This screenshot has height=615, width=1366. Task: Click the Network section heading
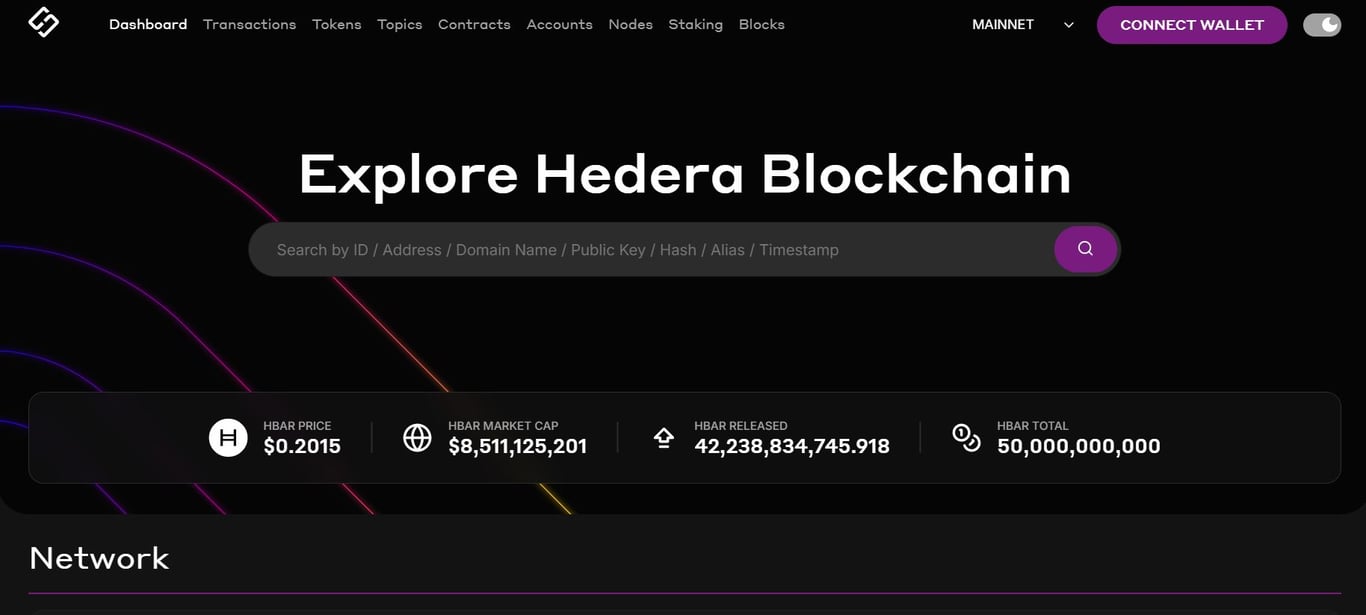[99, 557]
